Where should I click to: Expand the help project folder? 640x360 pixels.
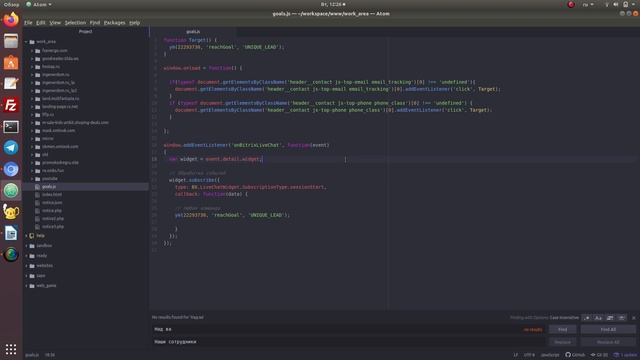click(x=27, y=236)
